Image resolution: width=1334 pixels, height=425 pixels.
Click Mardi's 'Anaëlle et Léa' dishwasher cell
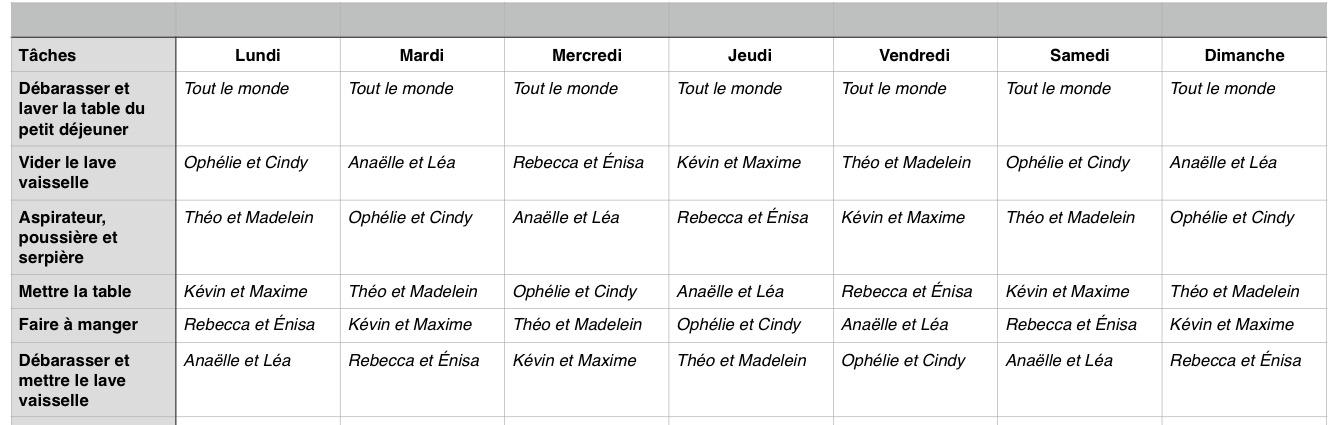423,173
